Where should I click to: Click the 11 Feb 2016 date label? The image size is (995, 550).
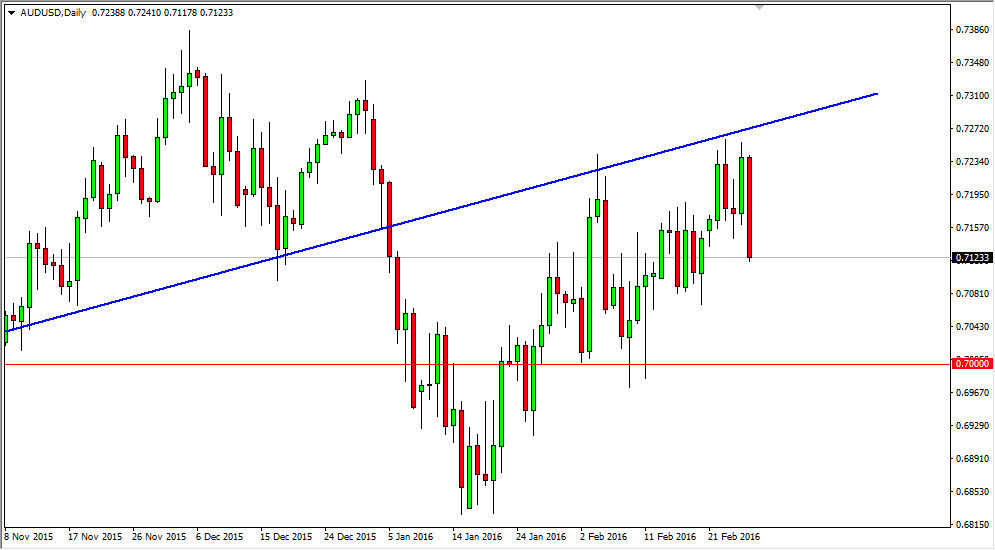[x=670, y=537]
